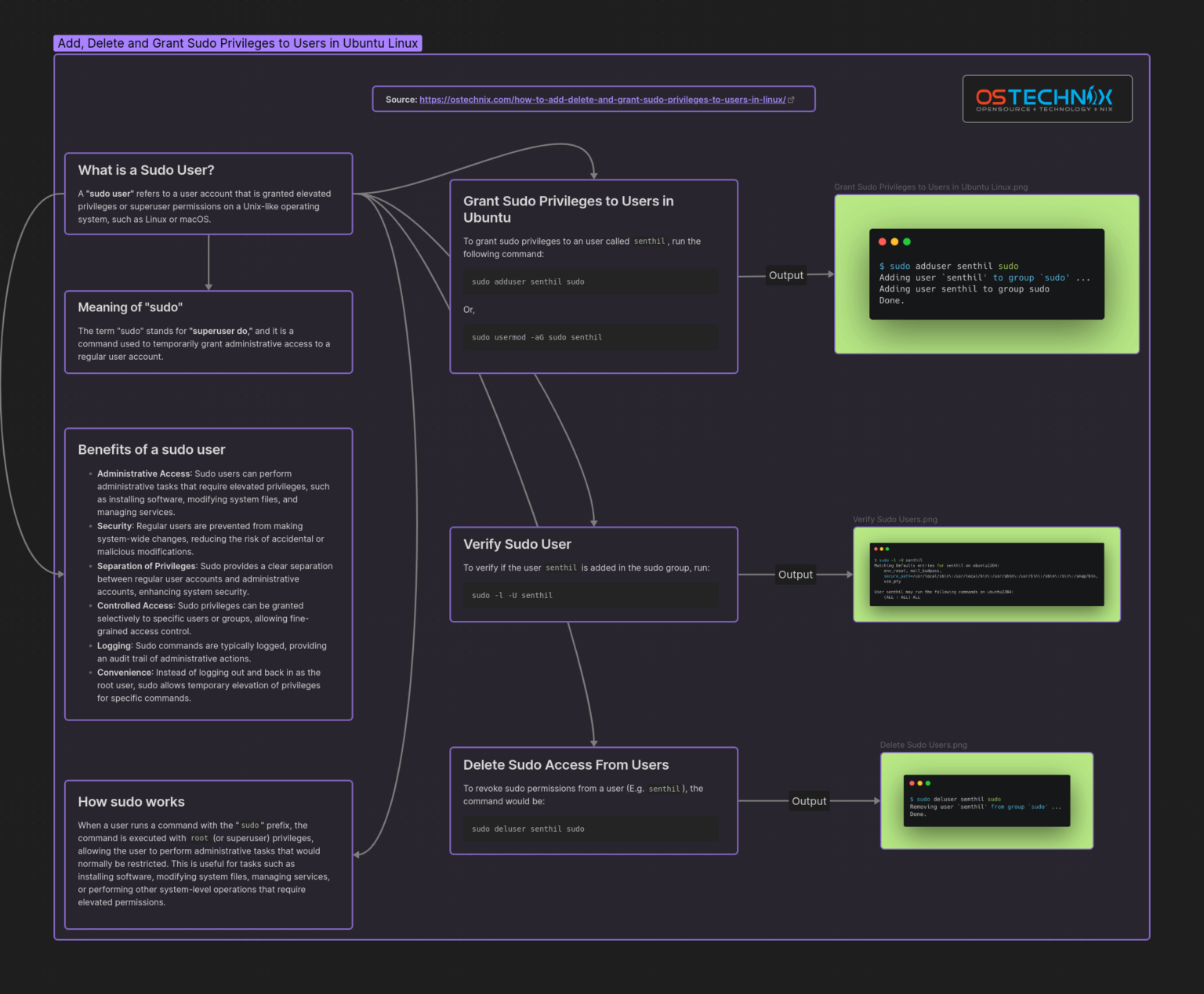Click the green traffic-light dot on the Verify terminal
Viewport: 1204px width, 994px height.
(x=887, y=550)
